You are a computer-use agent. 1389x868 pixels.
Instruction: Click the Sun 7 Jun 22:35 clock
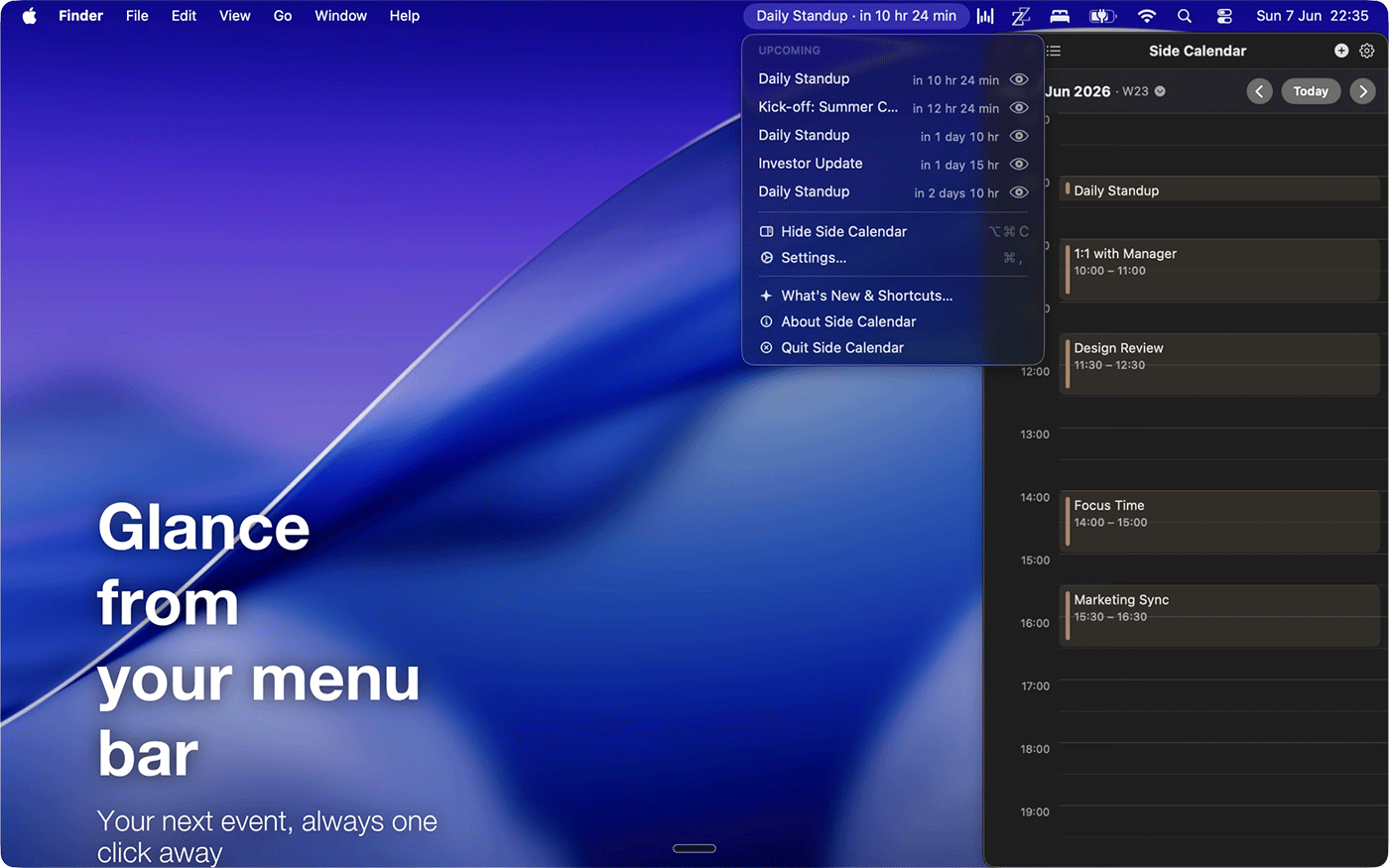point(1312,16)
